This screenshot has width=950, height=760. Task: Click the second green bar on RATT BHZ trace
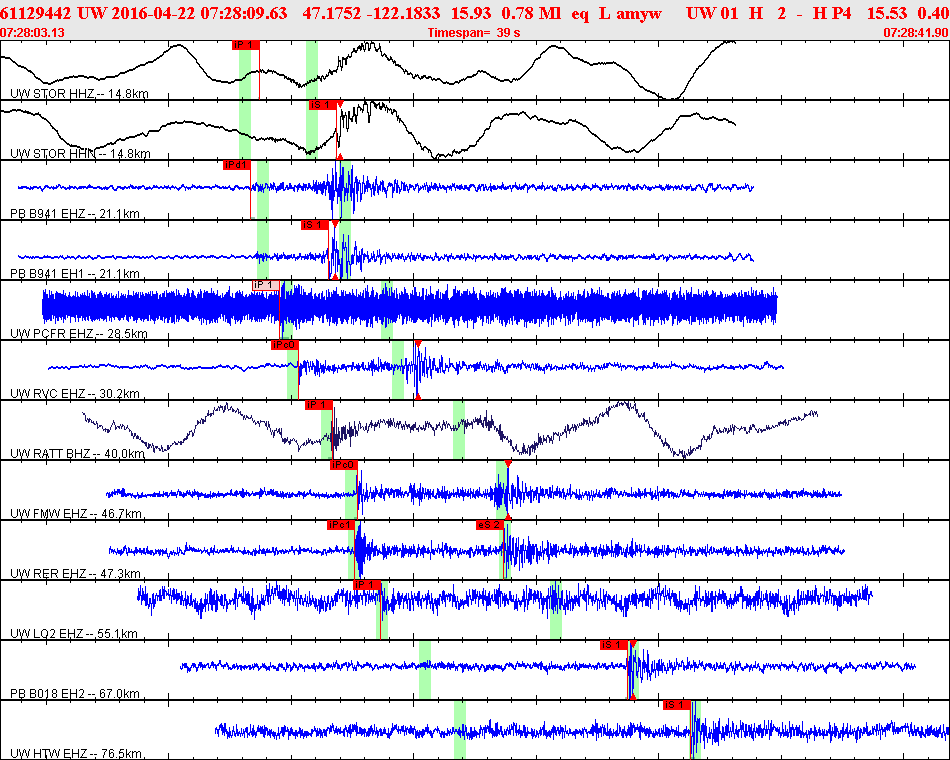[x=459, y=430]
